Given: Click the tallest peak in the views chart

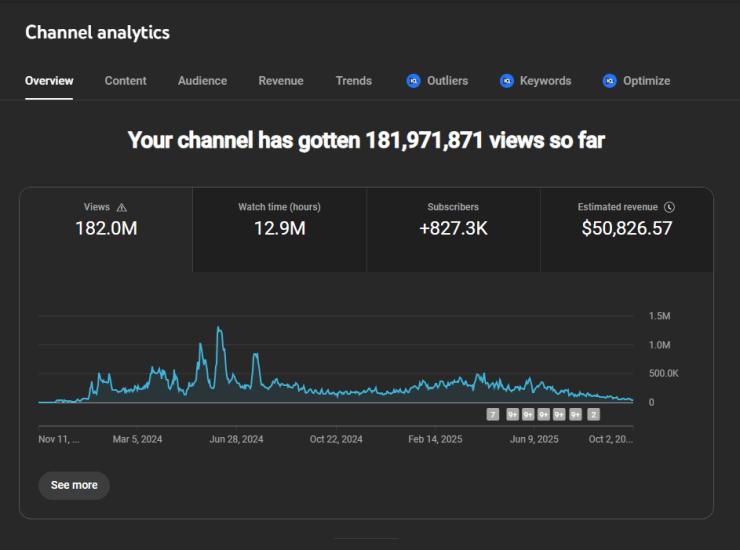Looking at the screenshot, I should point(218,329).
